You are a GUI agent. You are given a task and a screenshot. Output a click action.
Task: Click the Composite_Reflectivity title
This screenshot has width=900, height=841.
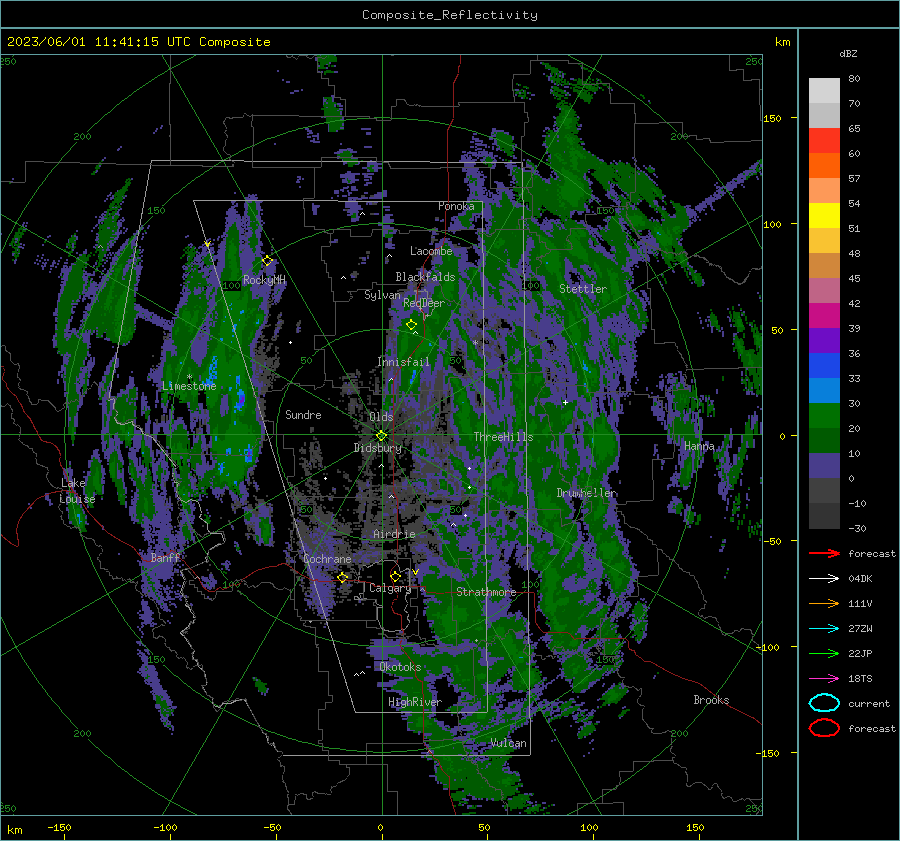tap(450, 15)
